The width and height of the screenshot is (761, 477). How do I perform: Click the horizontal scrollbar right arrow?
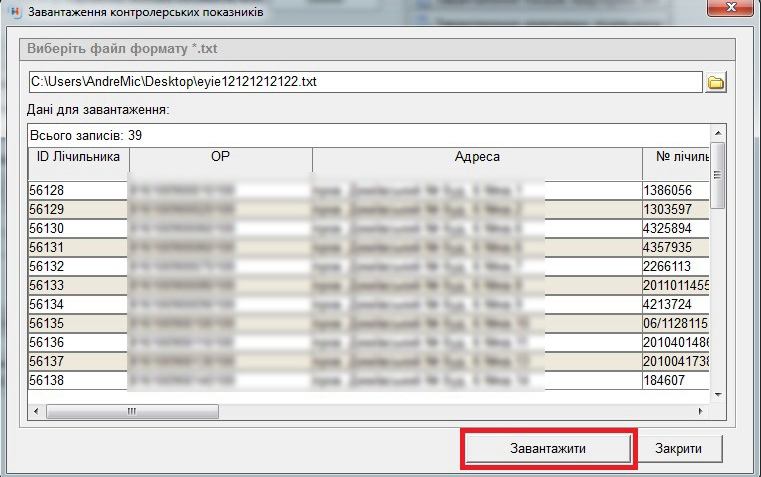[701, 411]
